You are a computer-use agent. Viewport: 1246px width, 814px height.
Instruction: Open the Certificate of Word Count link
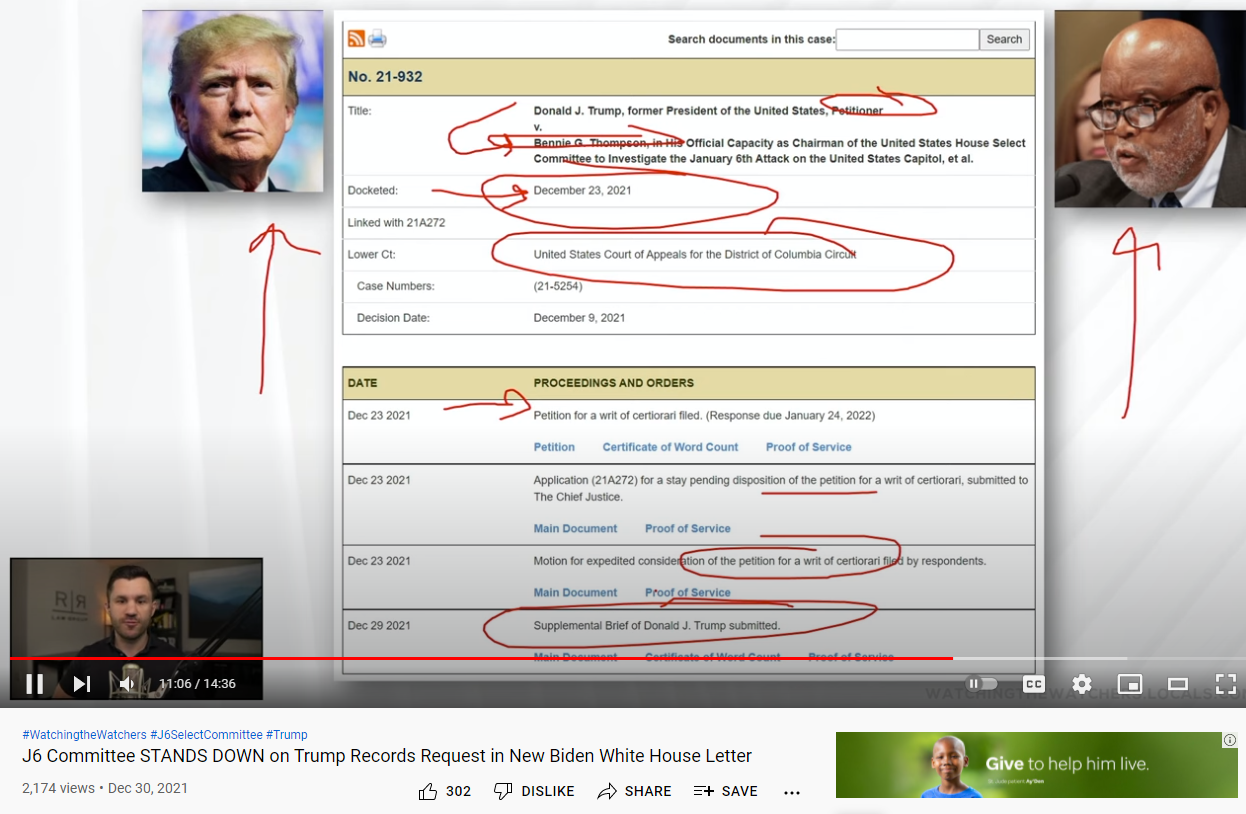[x=670, y=447]
